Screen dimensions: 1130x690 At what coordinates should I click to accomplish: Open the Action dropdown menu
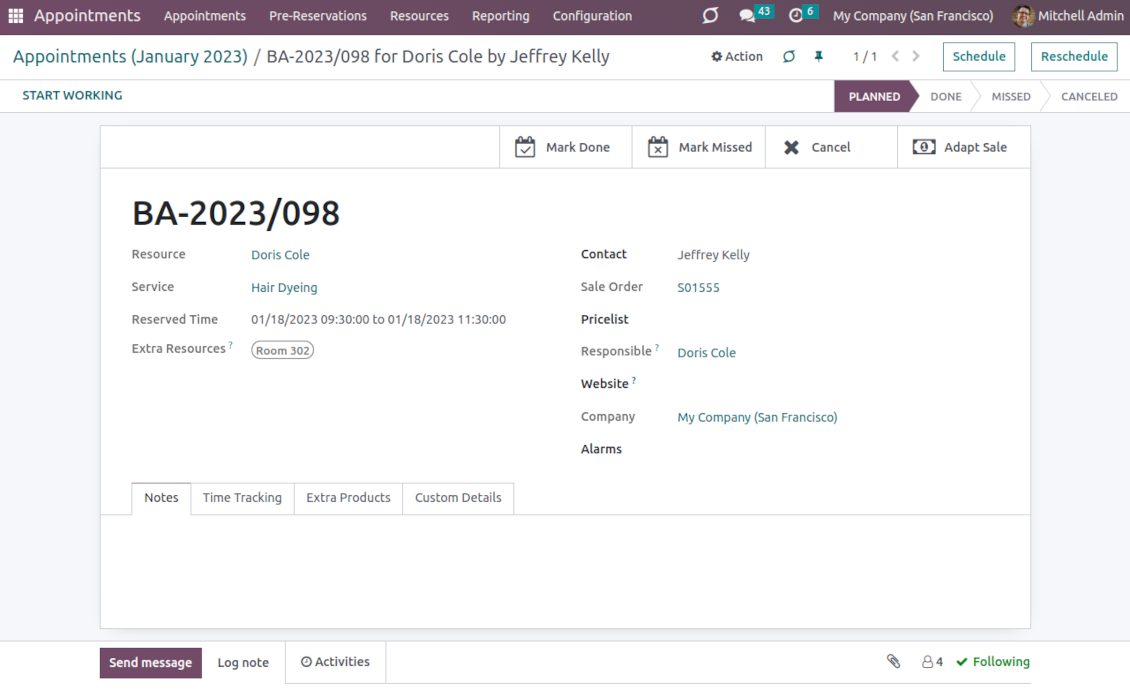click(x=737, y=57)
